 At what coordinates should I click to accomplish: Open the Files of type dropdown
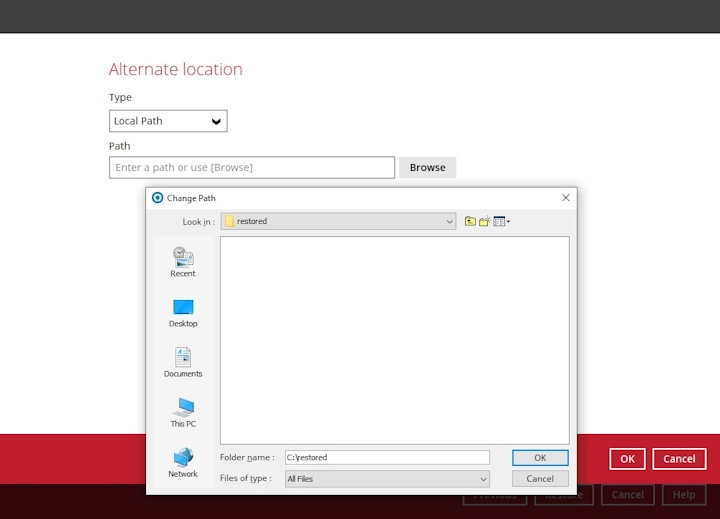tap(387, 479)
